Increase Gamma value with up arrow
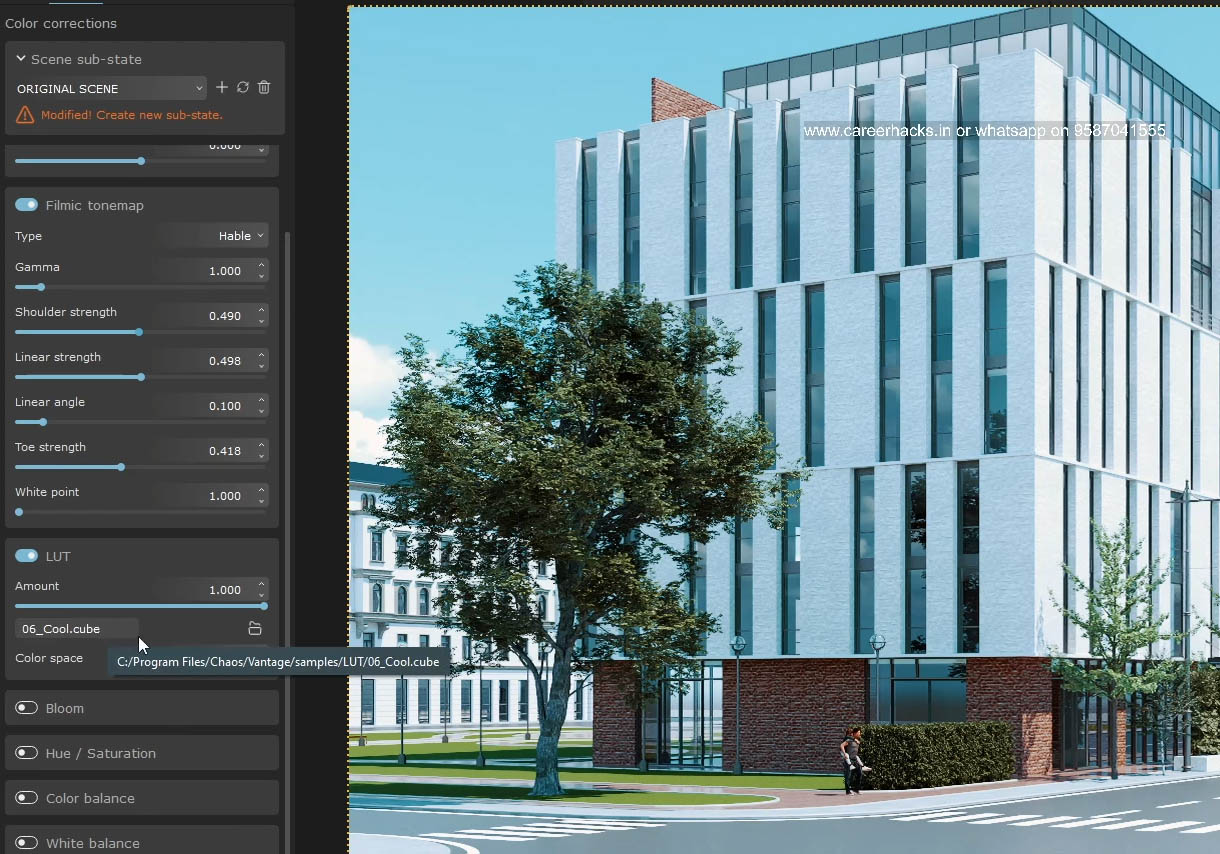 click(262, 266)
